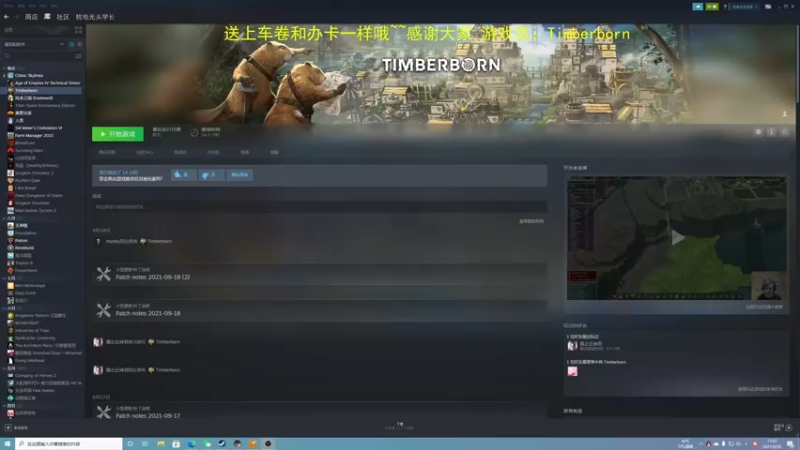Collapse the group containing Company of Heroes 2
The height and width of the screenshot is (450, 800).
5,368
